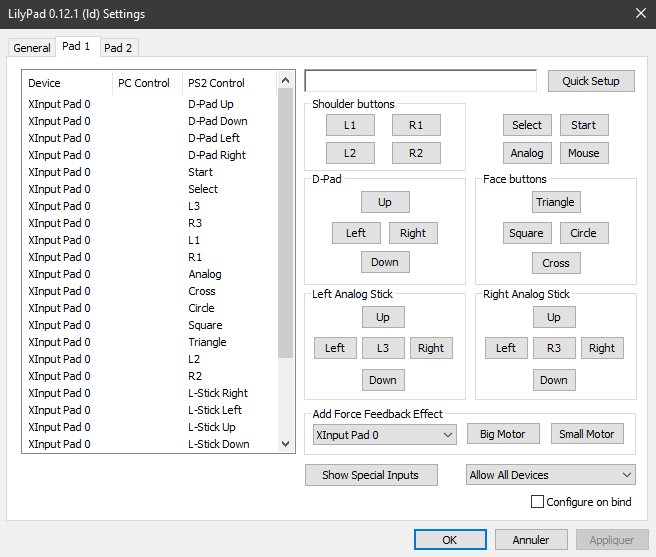Bind D-Pad Up button

[384, 202]
